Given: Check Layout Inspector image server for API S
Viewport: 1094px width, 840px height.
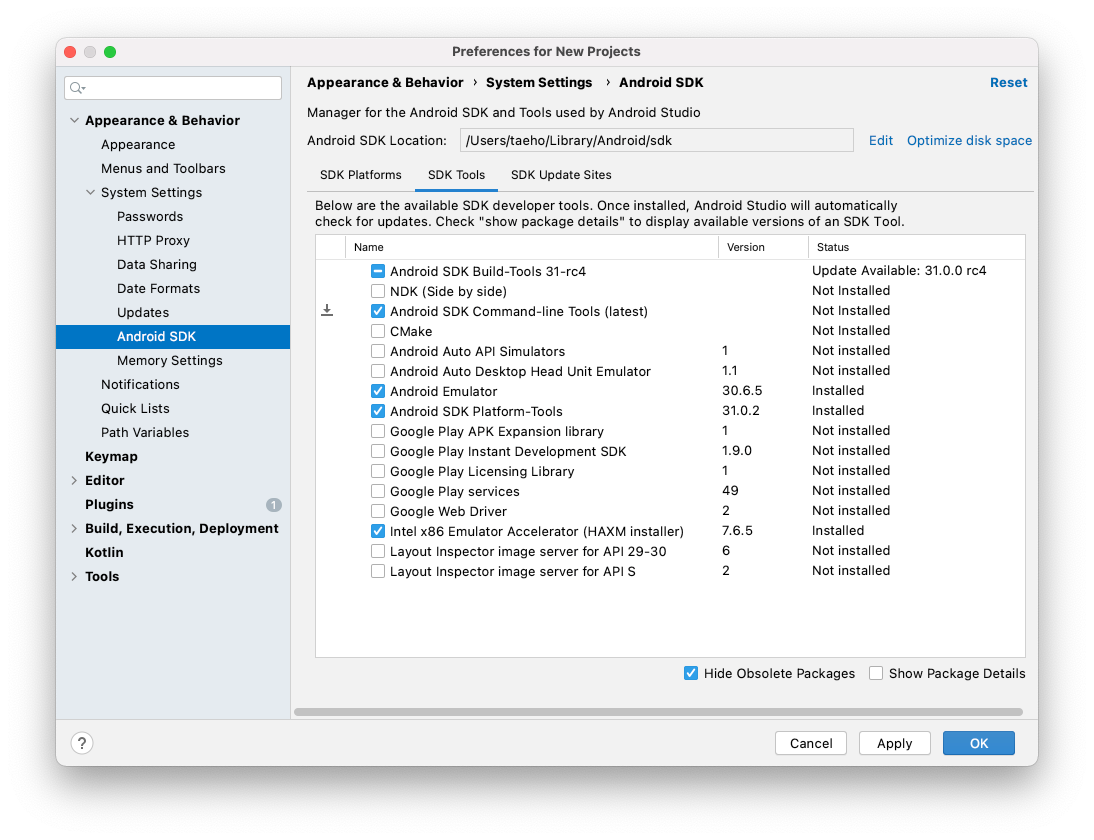Looking at the screenshot, I should (377, 571).
